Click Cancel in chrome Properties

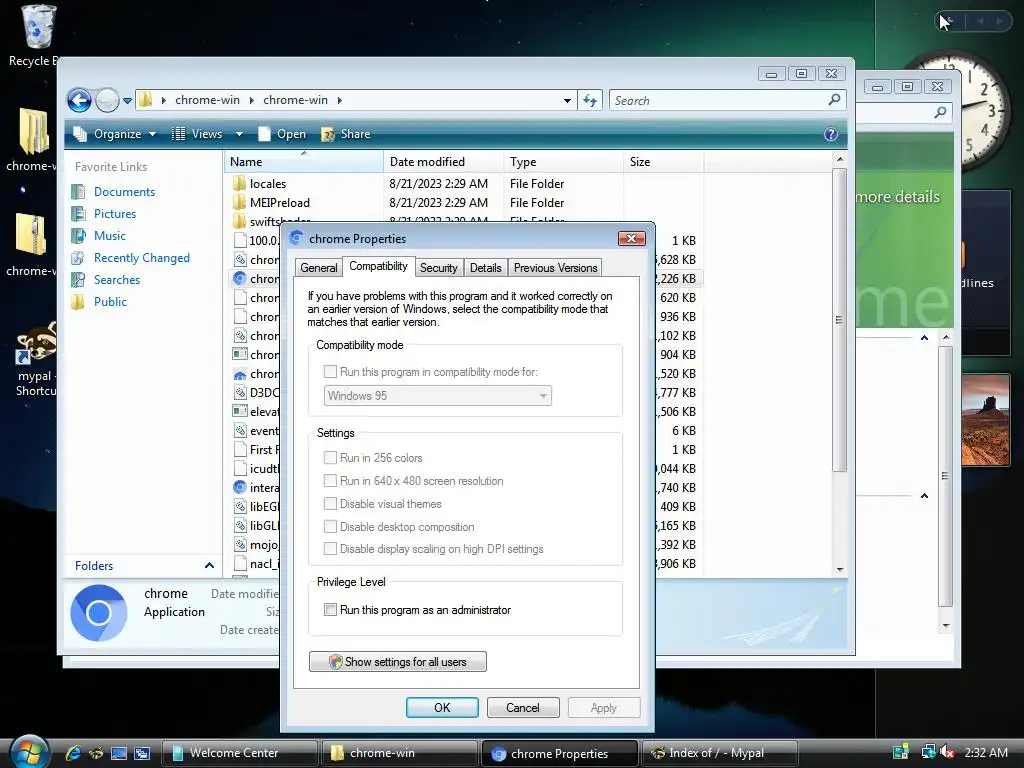tap(523, 707)
